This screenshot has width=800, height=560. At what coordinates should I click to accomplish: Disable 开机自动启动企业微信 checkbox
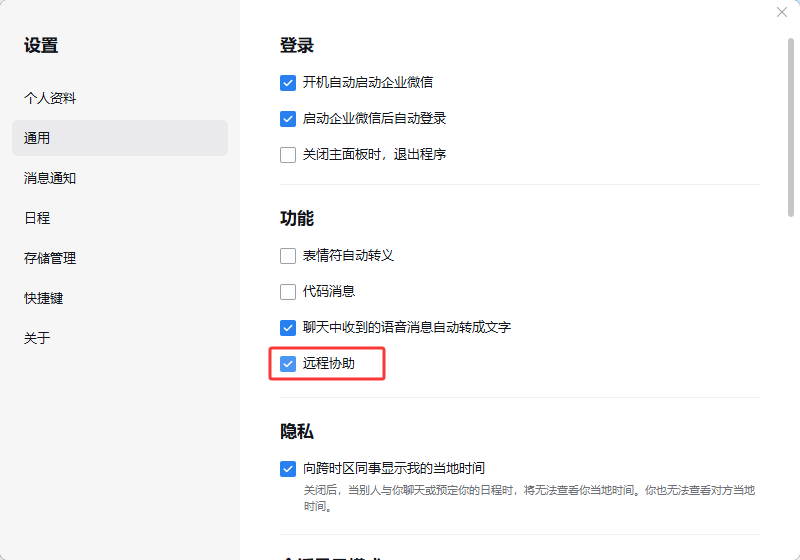[288, 82]
